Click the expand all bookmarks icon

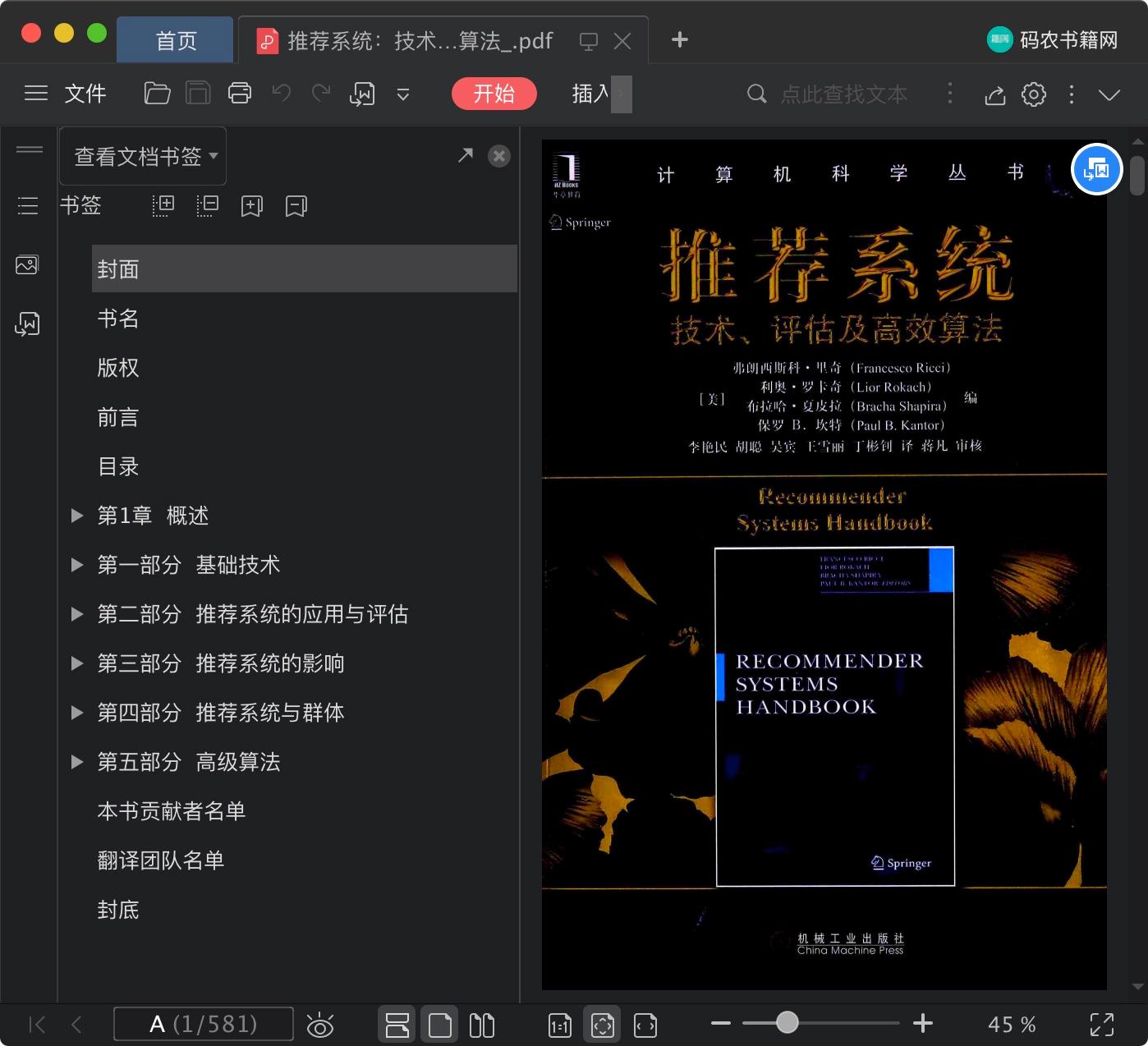163,205
